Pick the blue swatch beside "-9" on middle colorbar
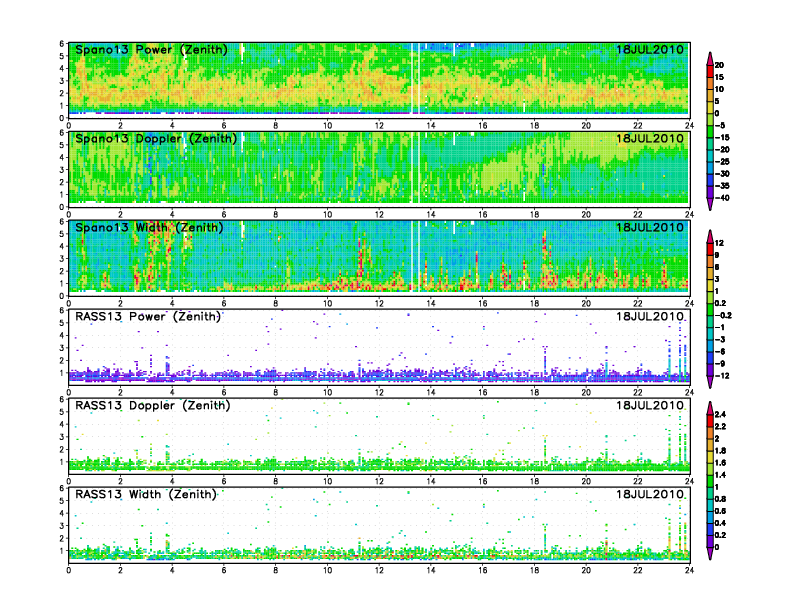This screenshot has width=792, height=612. (710, 358)
